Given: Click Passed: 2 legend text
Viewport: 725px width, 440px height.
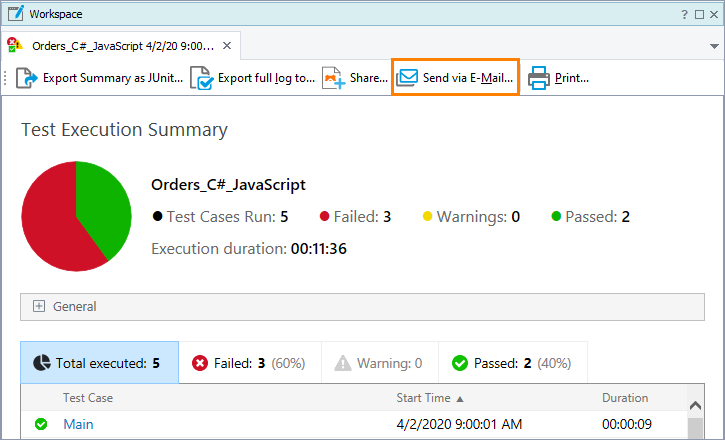Looking at the screenshot, I should click(x=597, y=216).
